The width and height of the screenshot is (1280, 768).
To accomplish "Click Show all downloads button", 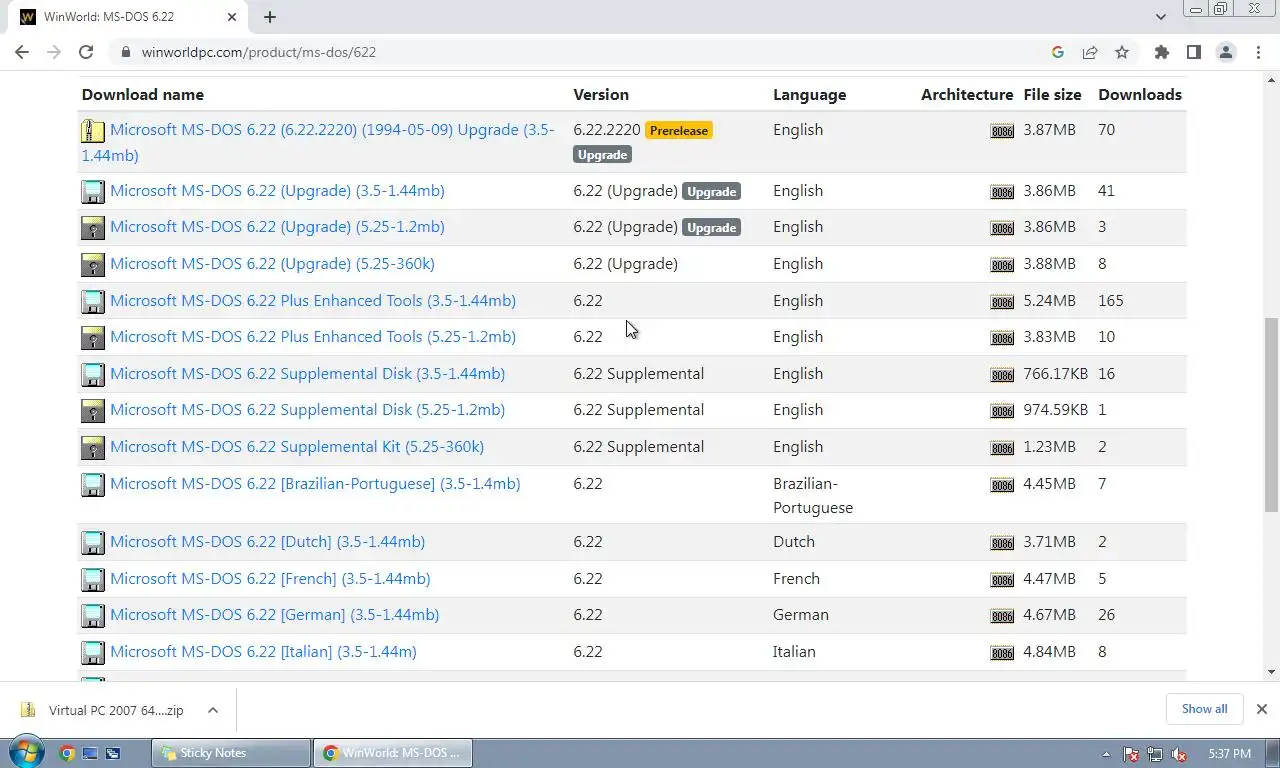I will (1204, 709).
